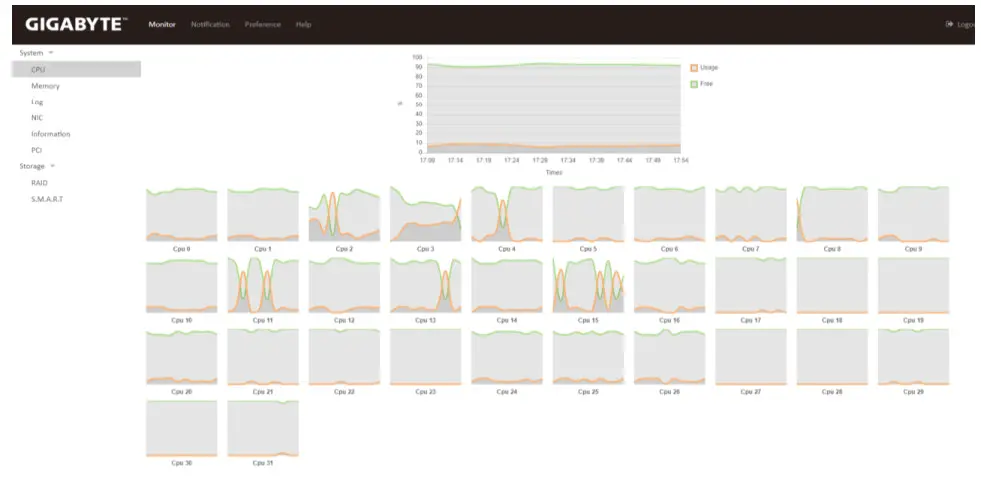Open the Monitor tab
This screenshot has width=981, height=481.
162,24
